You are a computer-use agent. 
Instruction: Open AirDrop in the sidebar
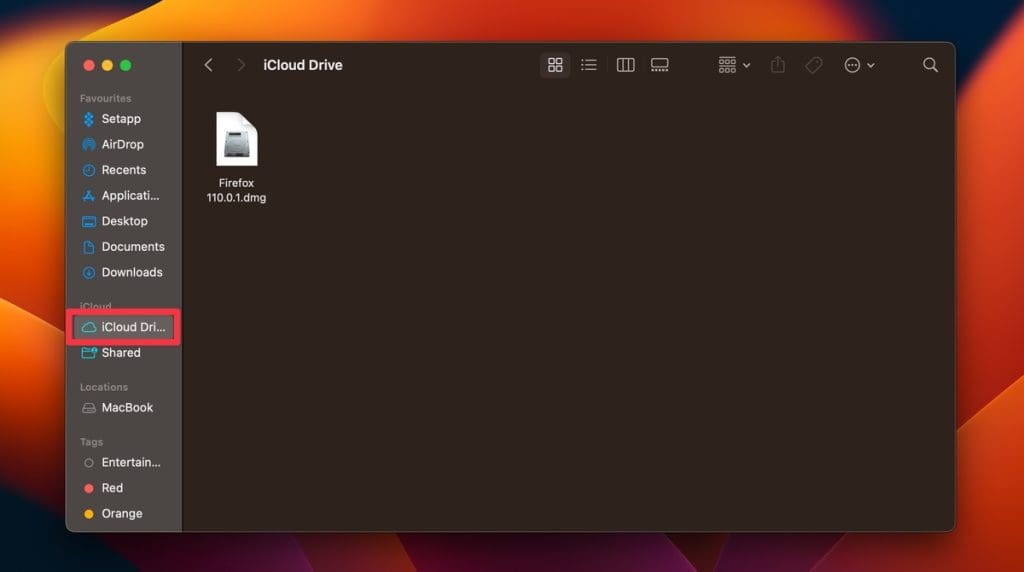click(123, 144)
